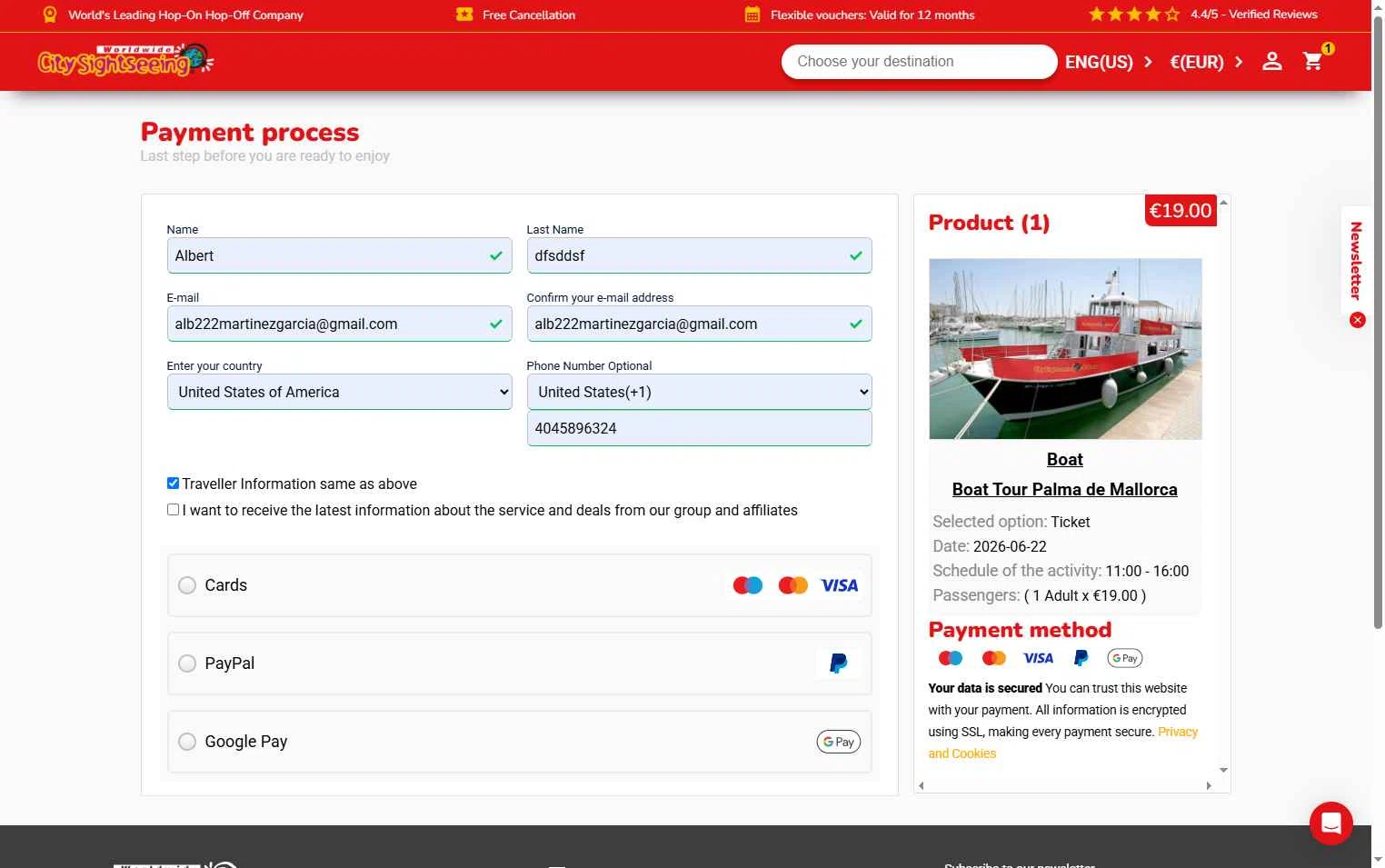This screenshot has height=868, width=1385.
Task: Click the Selected option: Ticket text
Action: 1011,522
